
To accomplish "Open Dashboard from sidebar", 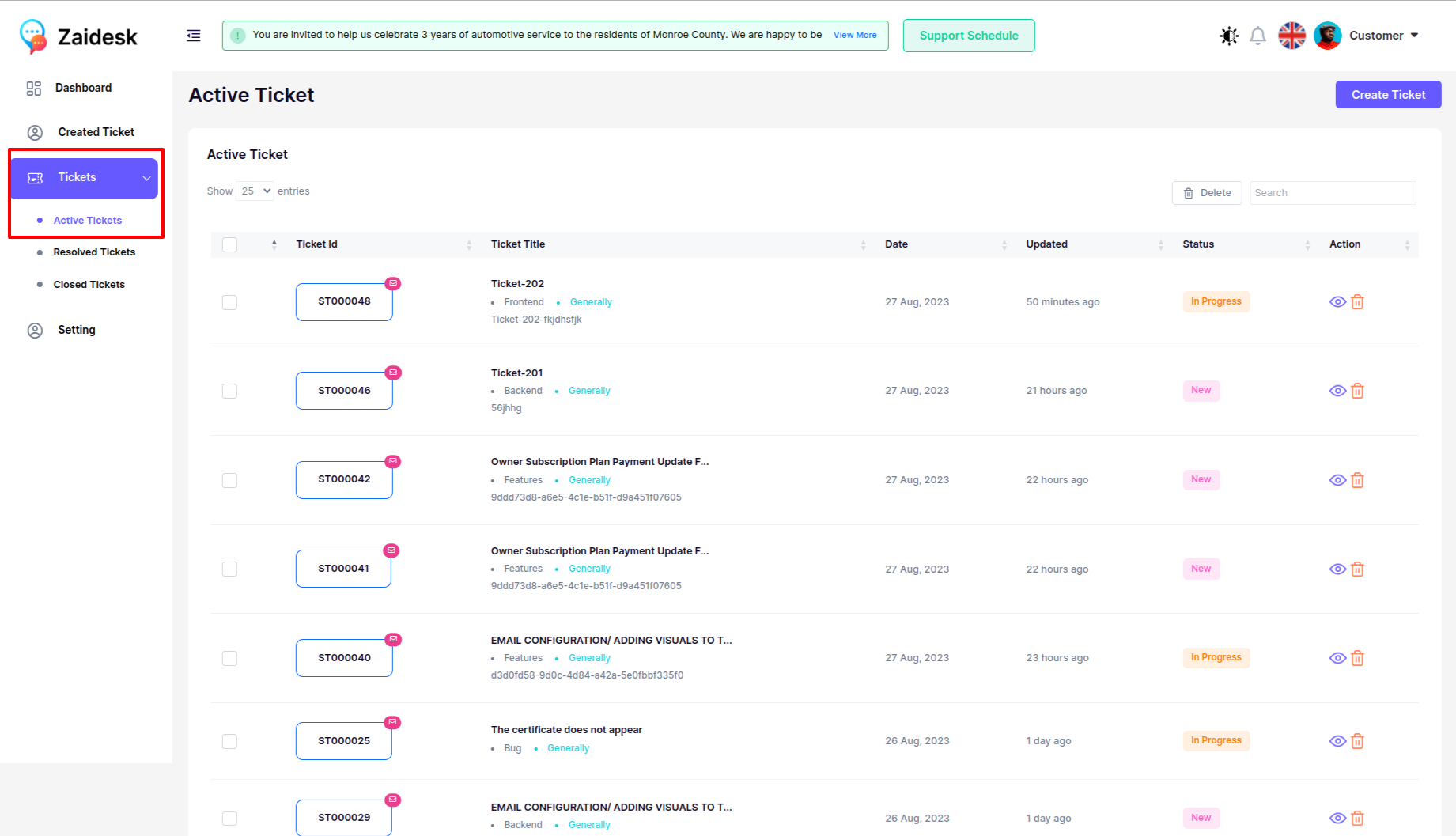I will click(x=83, y=88).
